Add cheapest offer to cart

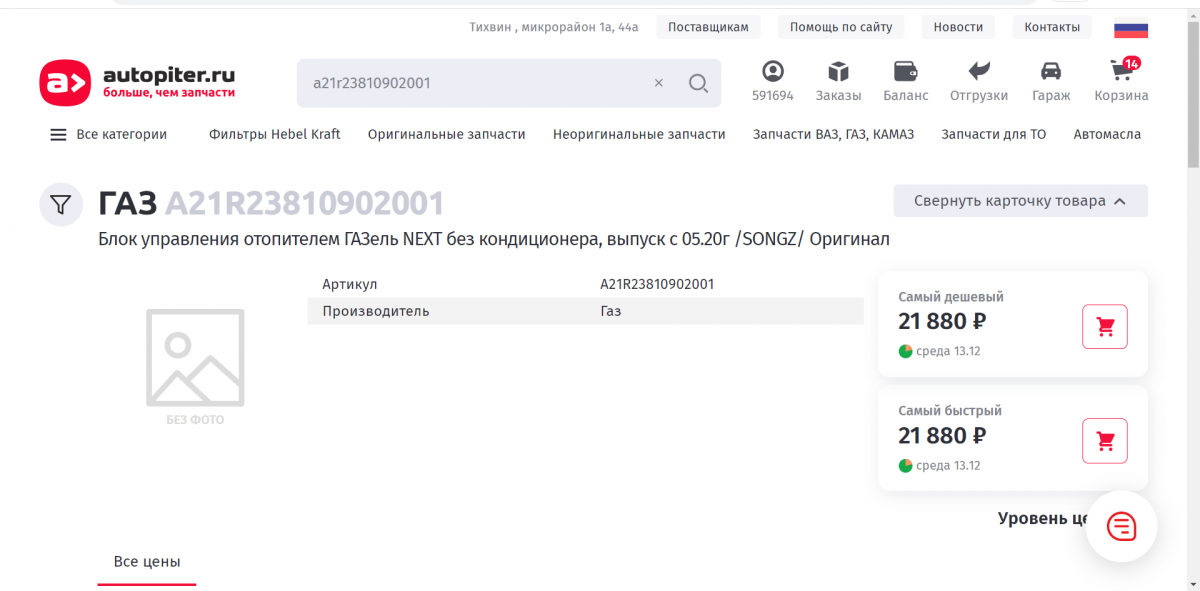pos(1104,327)
